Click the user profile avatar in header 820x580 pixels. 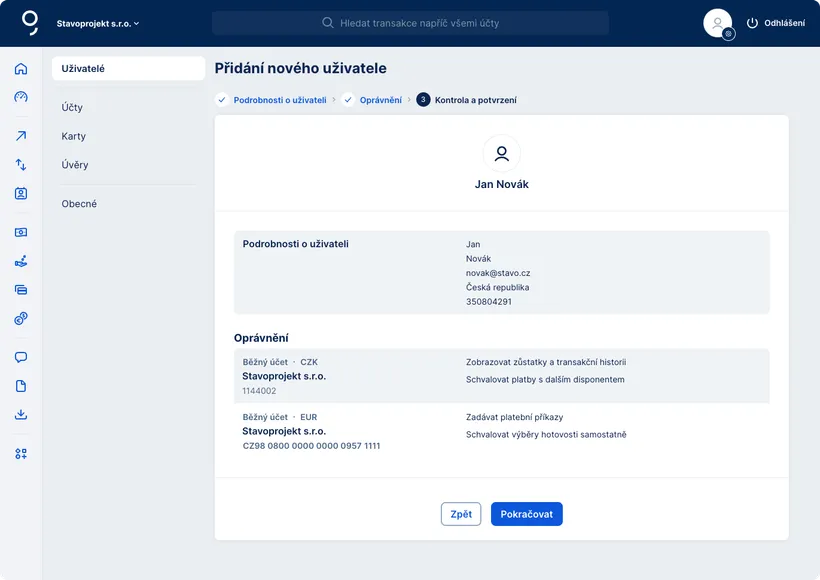coord(717,23)
